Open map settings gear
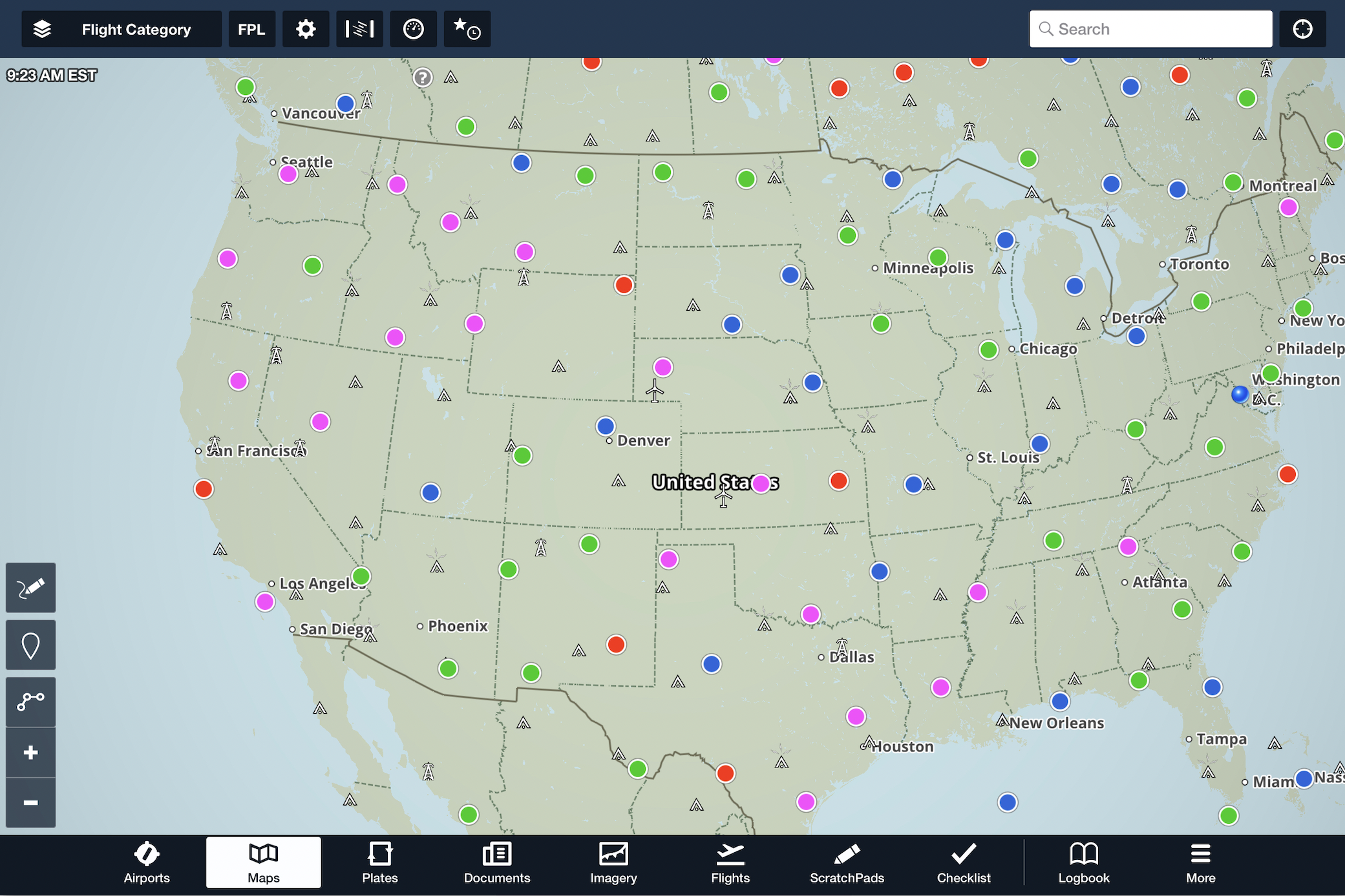Image resolution: width=1345 pixels, height=896 pixels. (306, 29)
